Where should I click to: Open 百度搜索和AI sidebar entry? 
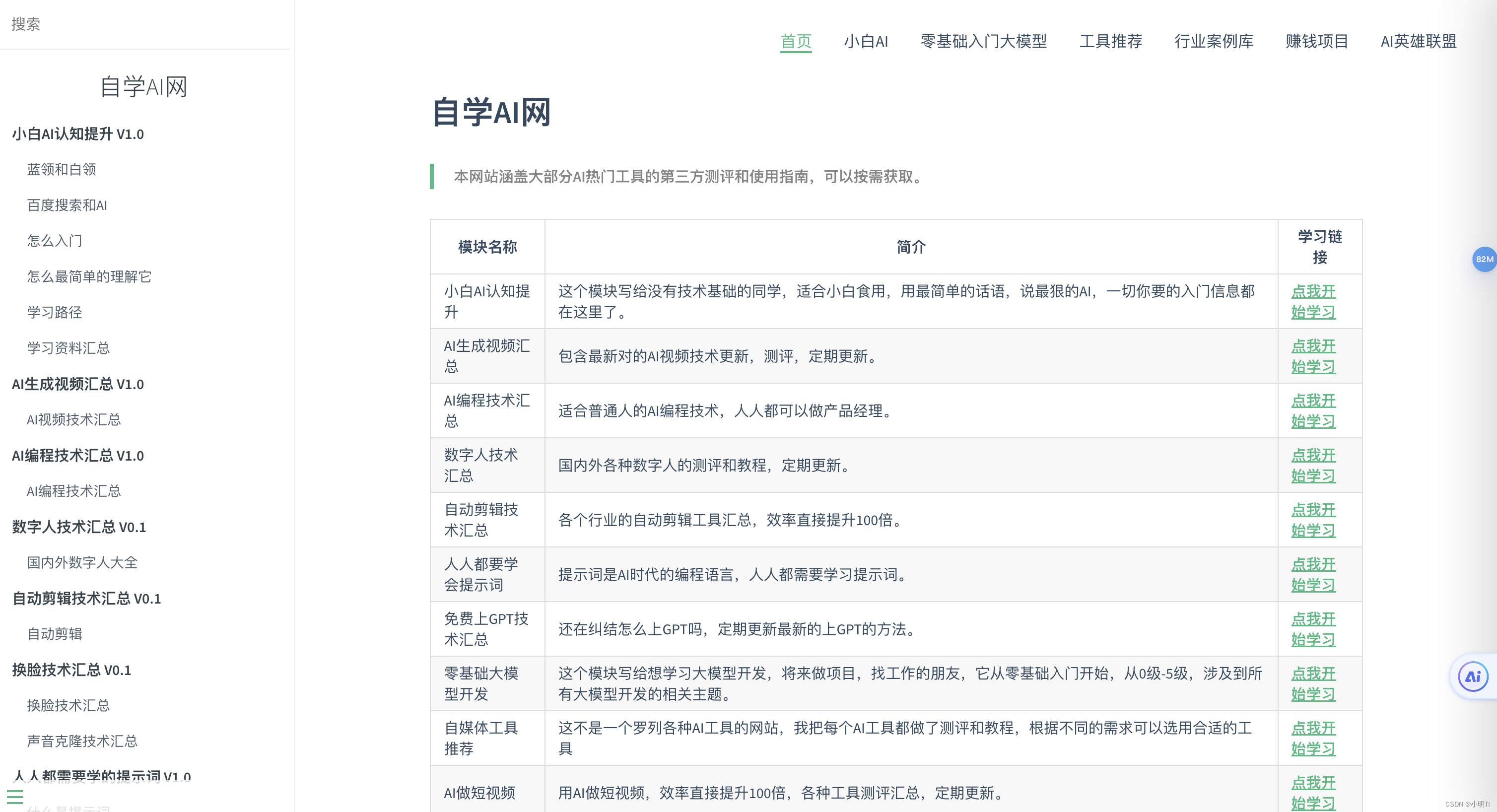(x=67, y=205)
